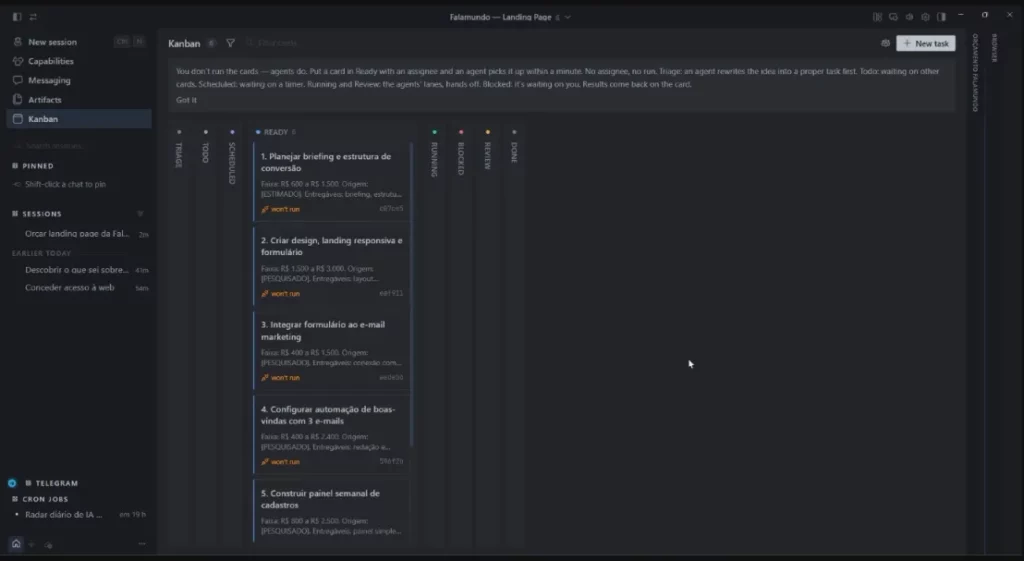
Task: Dismiss the hint with Got it
Action: (186, 100)
